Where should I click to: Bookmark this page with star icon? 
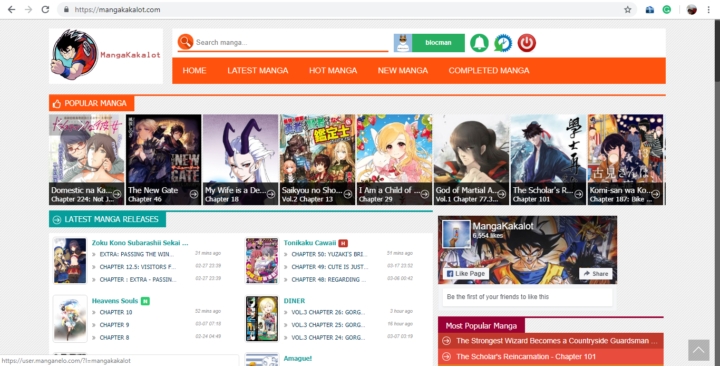(627, 9)
